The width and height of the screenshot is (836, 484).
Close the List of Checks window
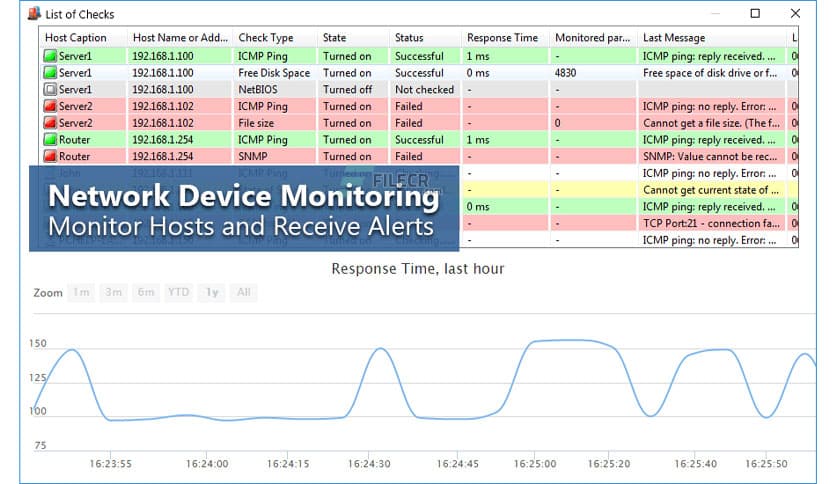pos(795,13)
